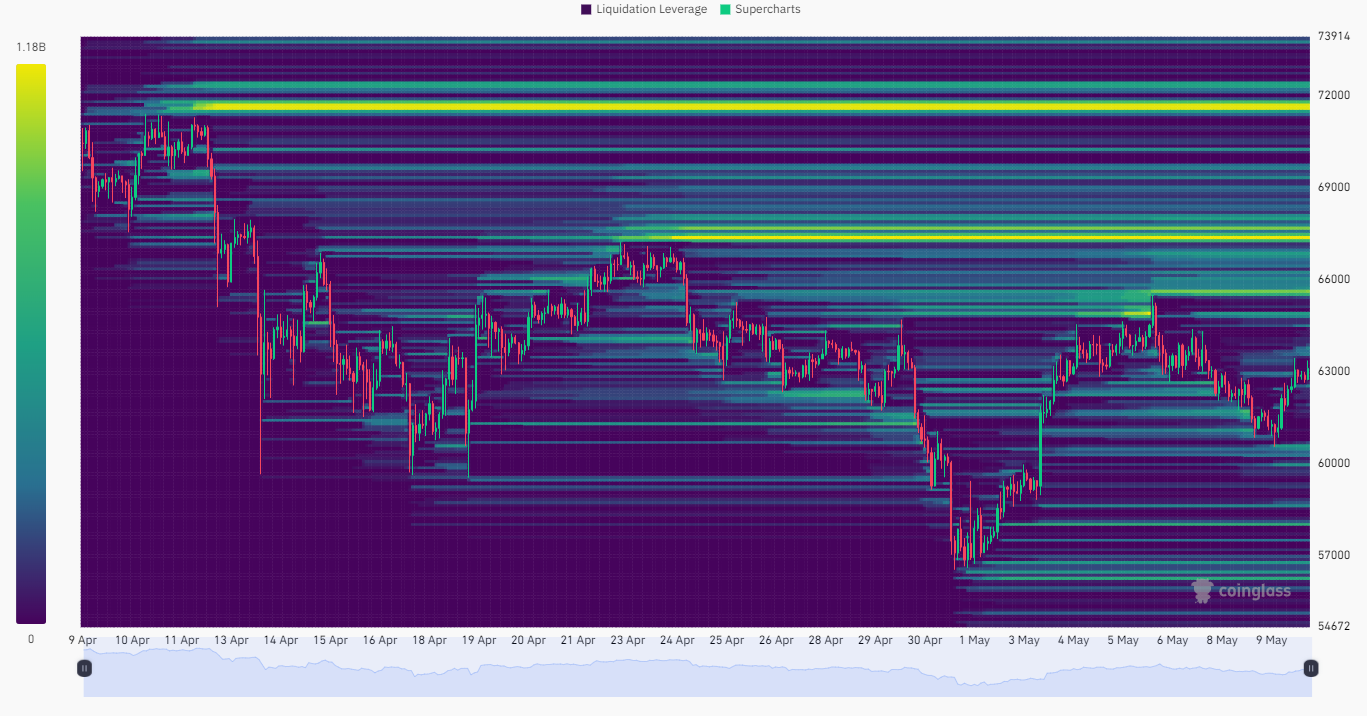Image resolution: width=1367 pixels, height=716 pixels.
Task: Click the 73914 price axis label
Action: [x=1333, y=37]
